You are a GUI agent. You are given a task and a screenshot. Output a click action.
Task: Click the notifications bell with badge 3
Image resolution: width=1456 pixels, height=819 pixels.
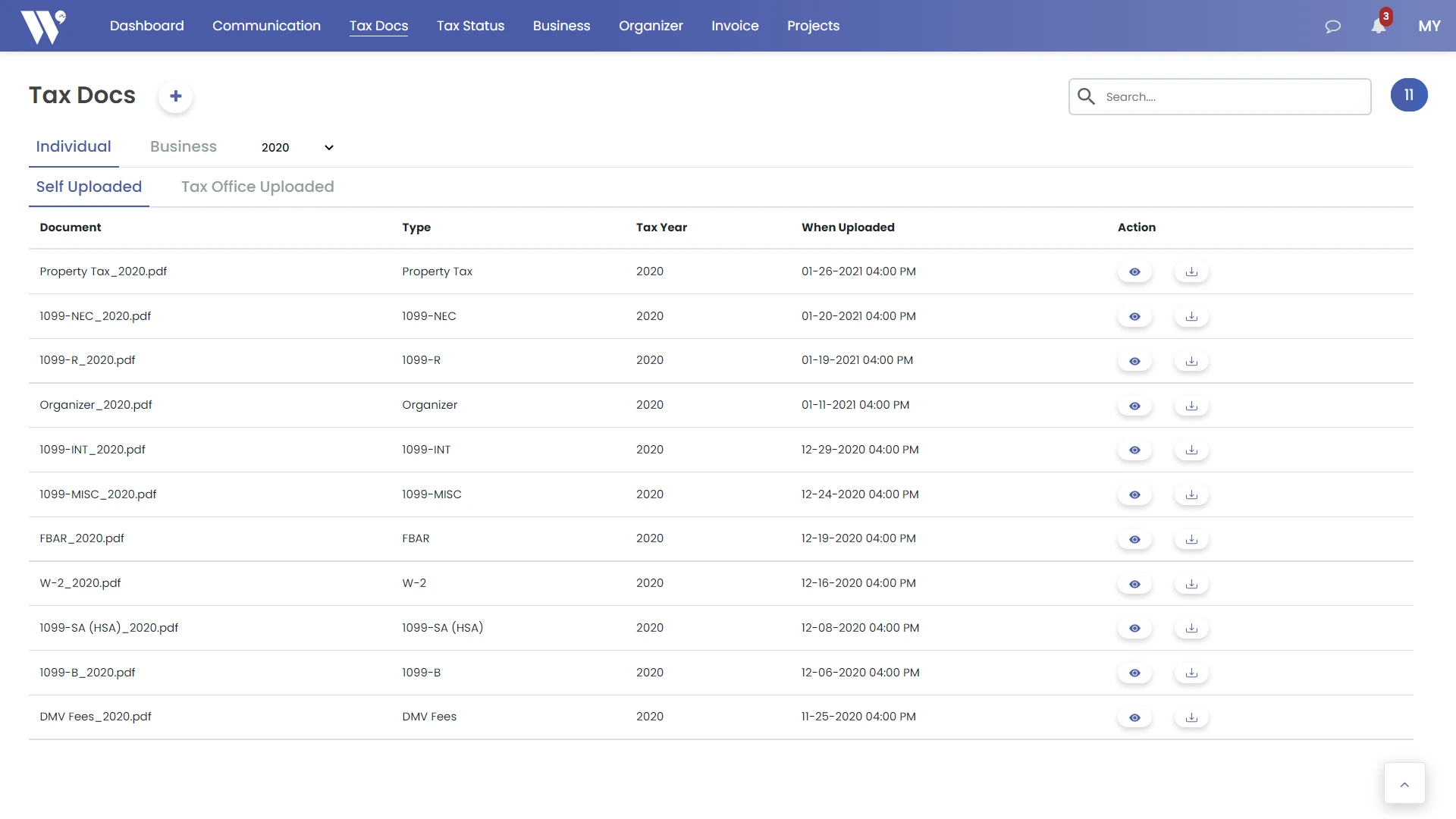click(x=1379, y=26)
